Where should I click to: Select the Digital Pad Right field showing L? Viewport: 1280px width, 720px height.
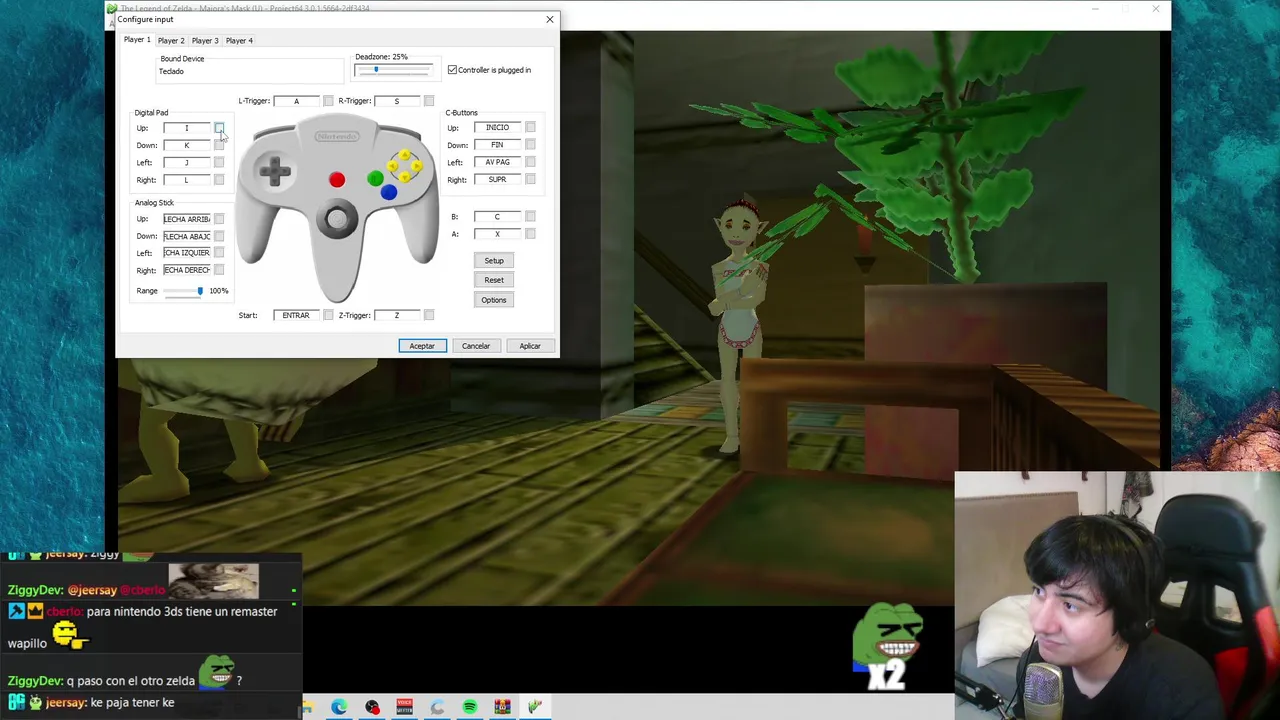(x=187, y=180)
